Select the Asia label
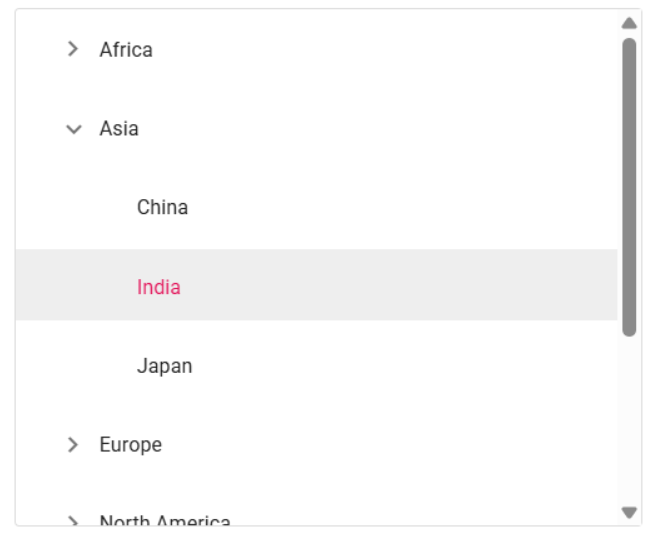Image resolution: width=656 pixels, height=543 pixels. (119, 129)
